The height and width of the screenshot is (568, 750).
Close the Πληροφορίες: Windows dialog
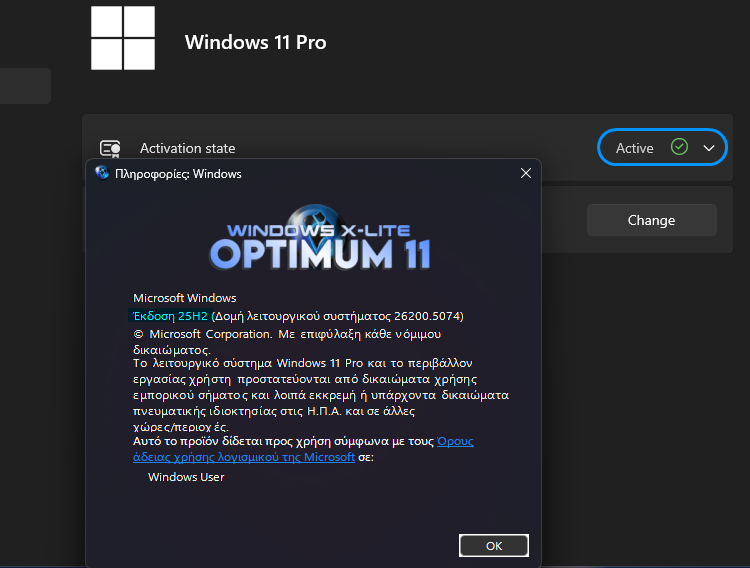point(525,173)
